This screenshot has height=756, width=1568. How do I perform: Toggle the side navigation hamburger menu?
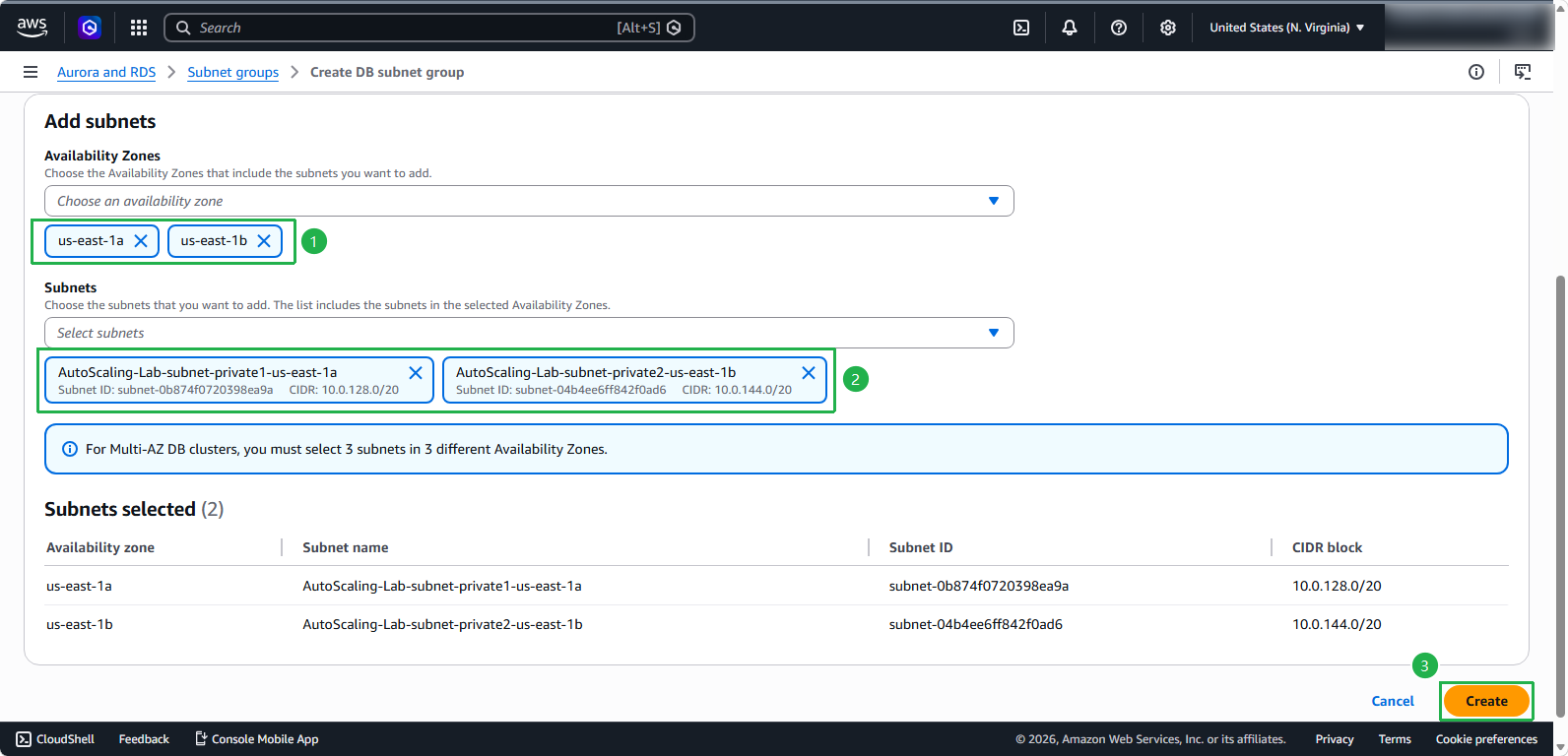(x=31, y=72)
